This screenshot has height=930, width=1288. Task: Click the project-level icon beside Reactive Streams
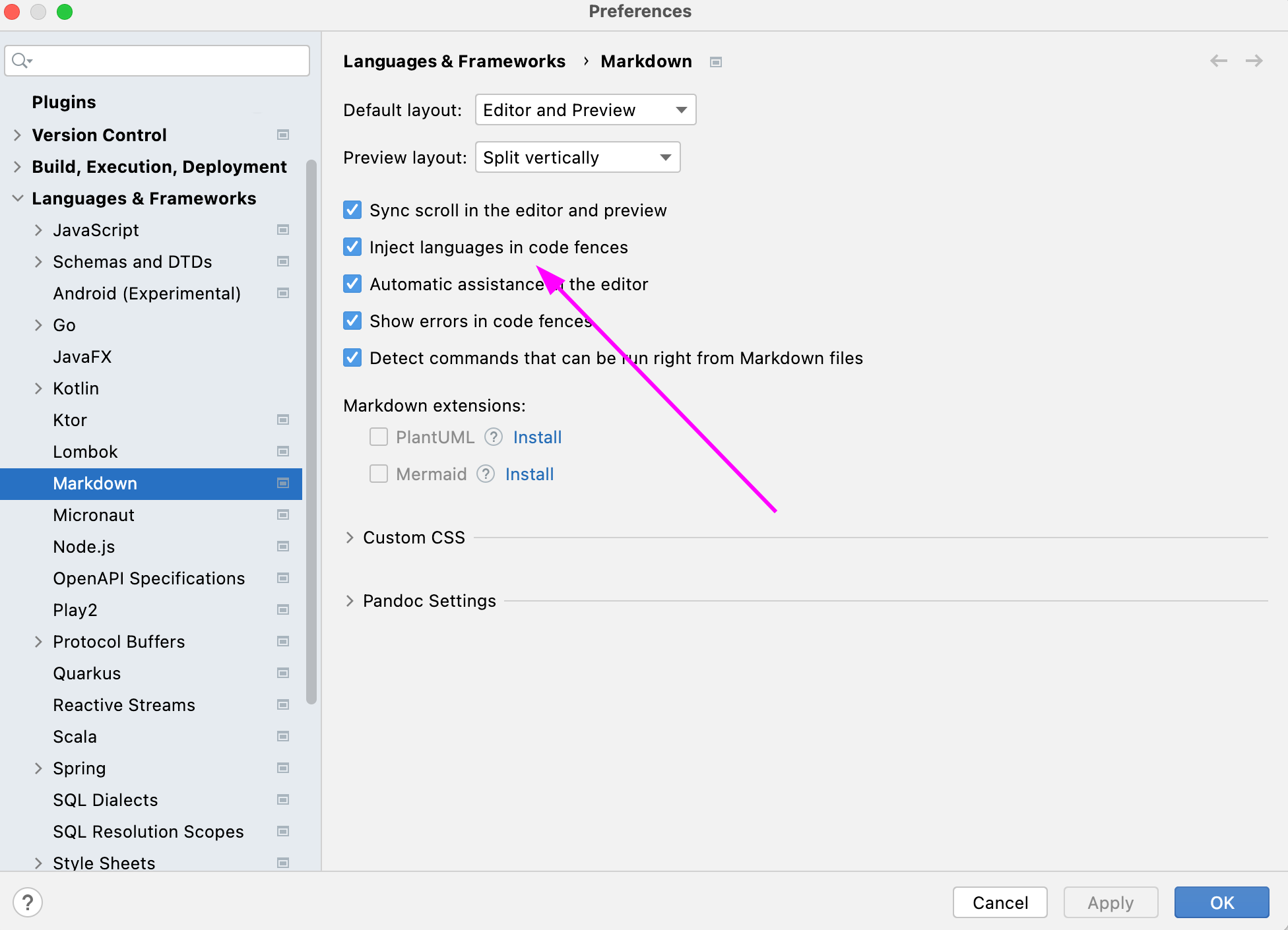pos(283,704)
